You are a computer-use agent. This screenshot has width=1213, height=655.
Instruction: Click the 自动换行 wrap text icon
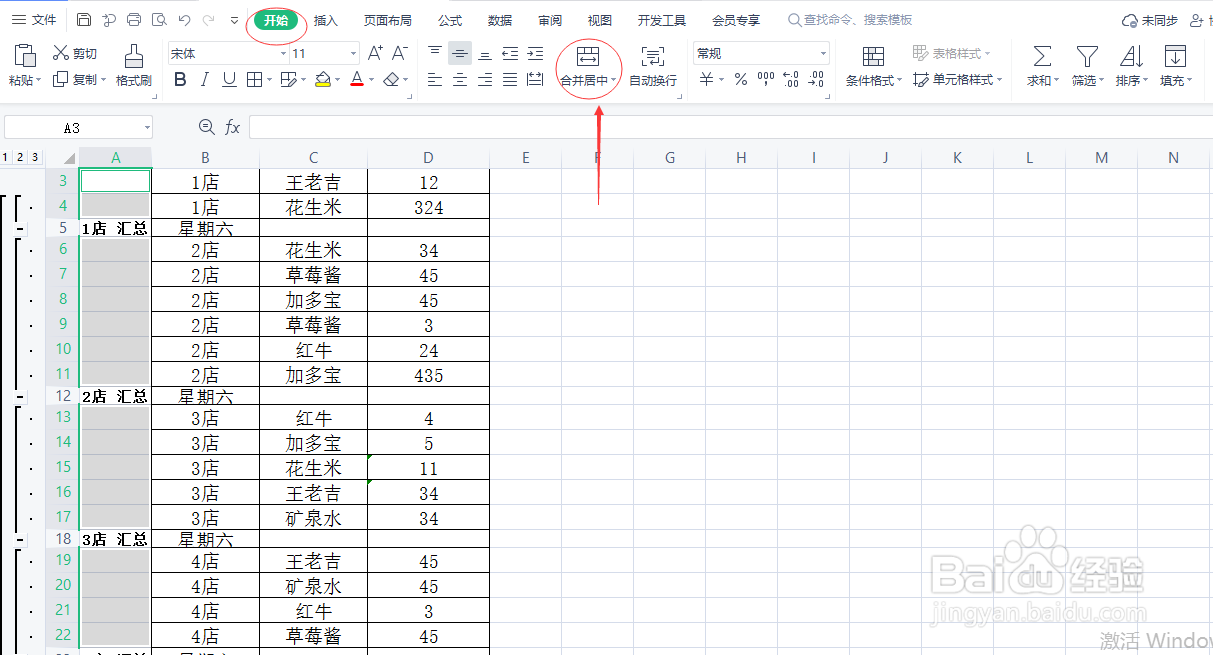[653, 56]
